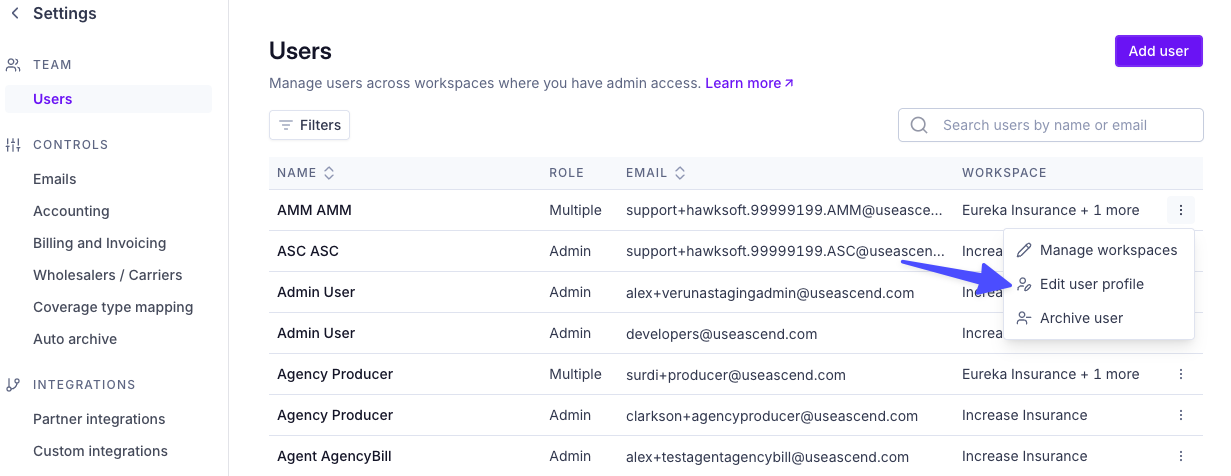The height and width of the screenshot is (476, 1231).
Task: Click the Settings title text
Action: [65, 13]
